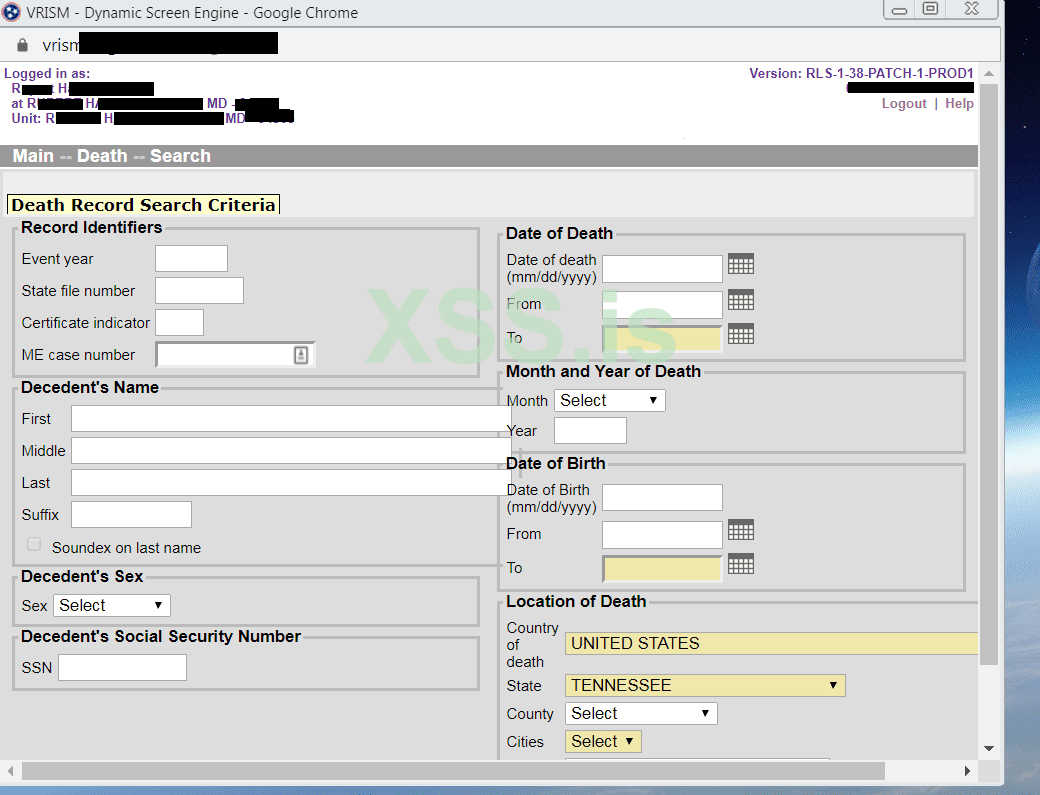Focus the Date of Birth To field
The image size is (1040, 795).
(x=662, y=568)
